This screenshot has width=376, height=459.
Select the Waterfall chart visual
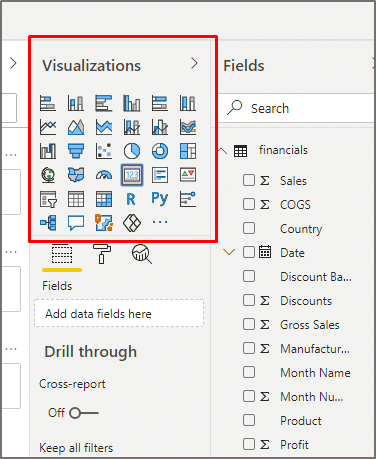pos(48,151)
